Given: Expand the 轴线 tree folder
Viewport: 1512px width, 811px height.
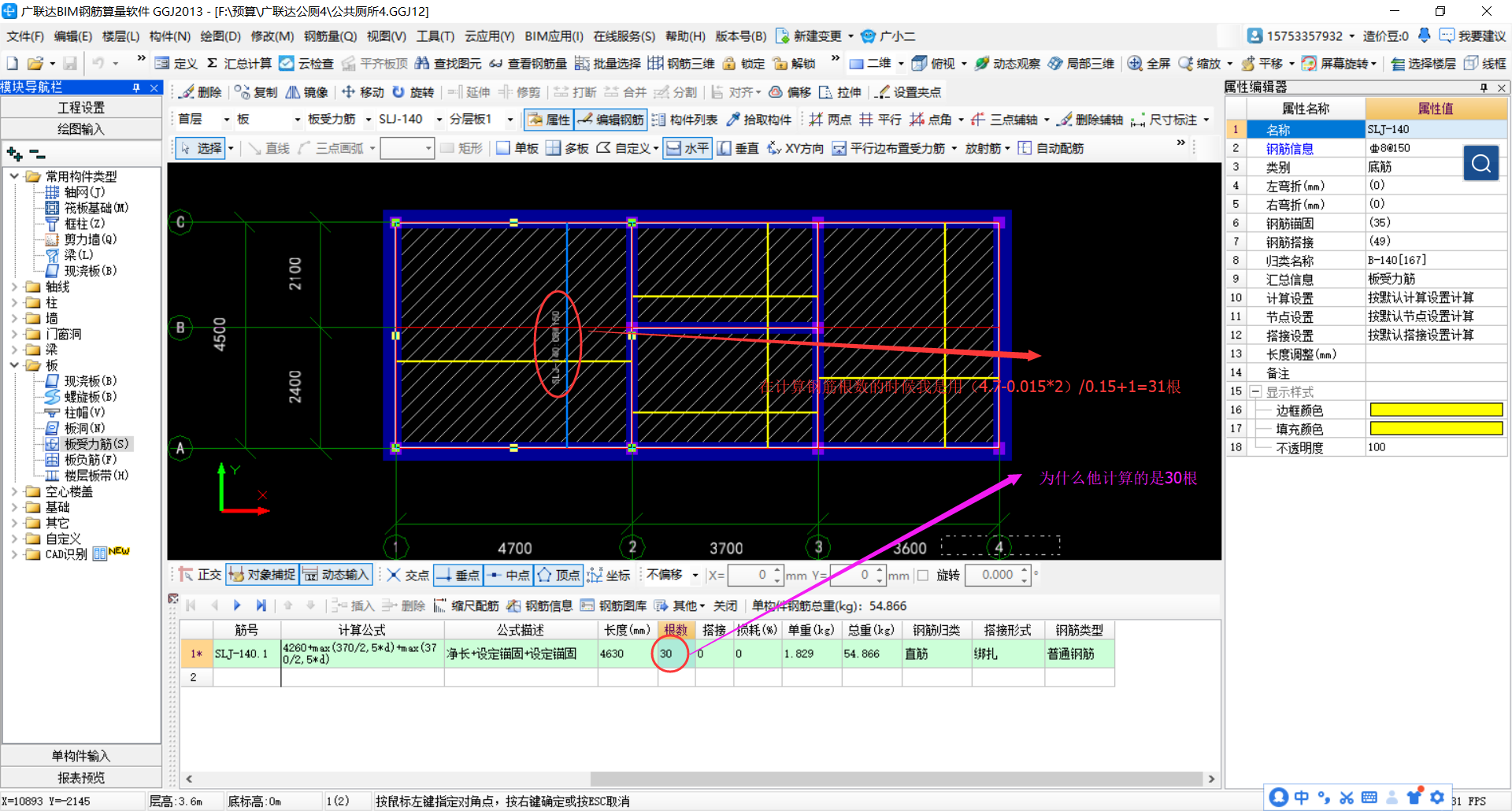Looking at the screenshot, I should [14, 287].
